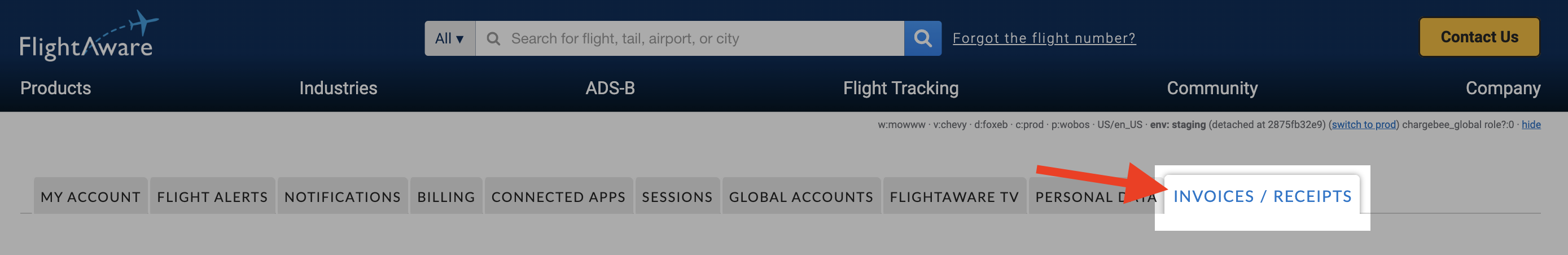Go to the Billing tab
The image size is (1568, 255).
tap(446, 196)
